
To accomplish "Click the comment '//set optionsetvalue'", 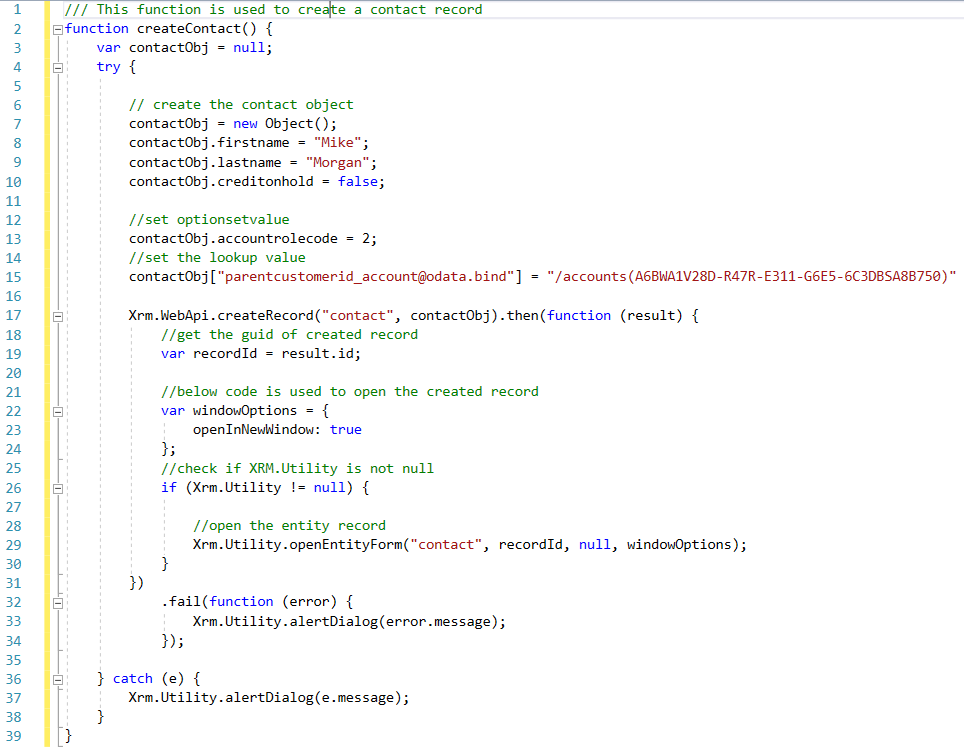I will 209,220.
